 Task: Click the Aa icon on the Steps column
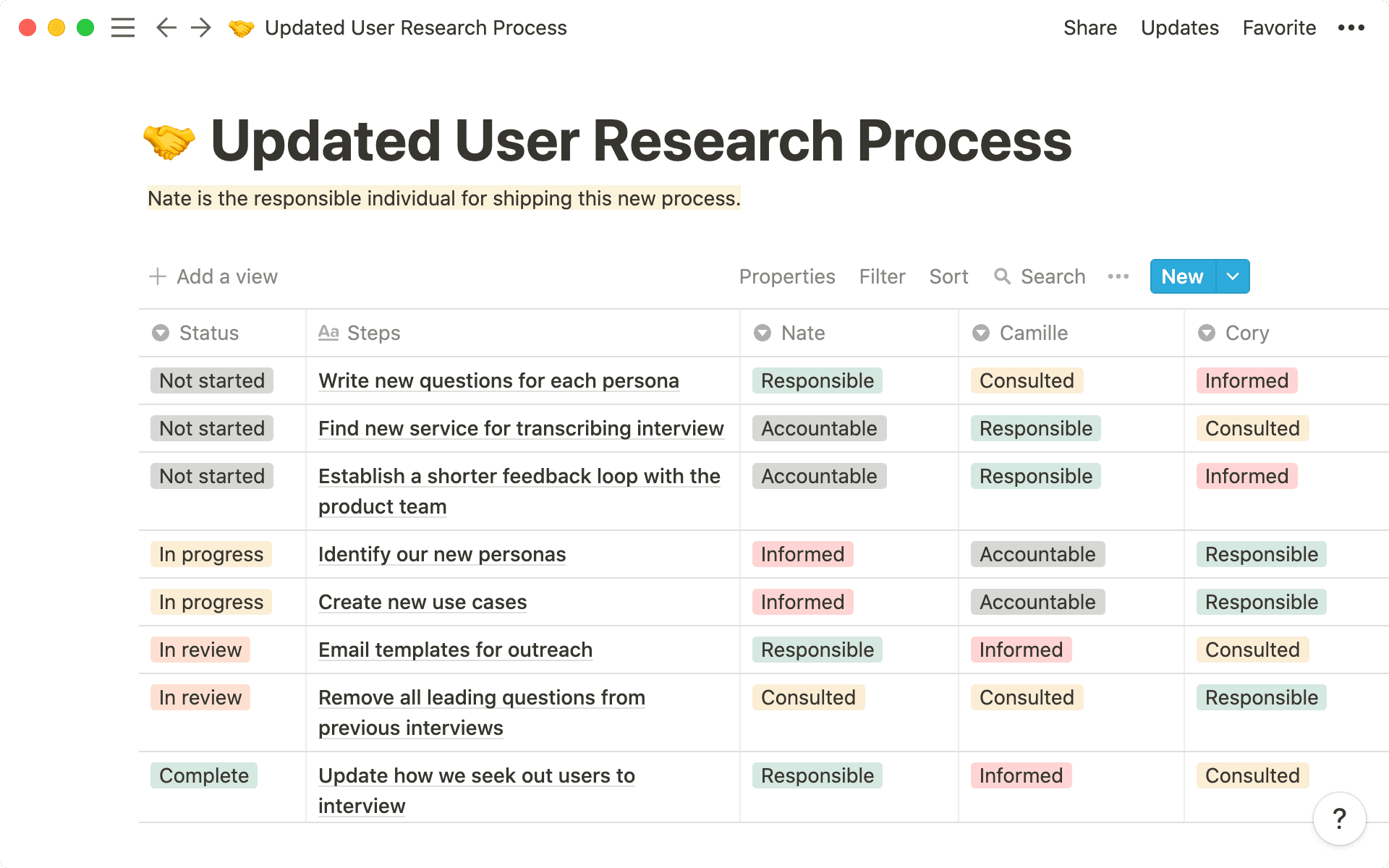tap(328, 333)
